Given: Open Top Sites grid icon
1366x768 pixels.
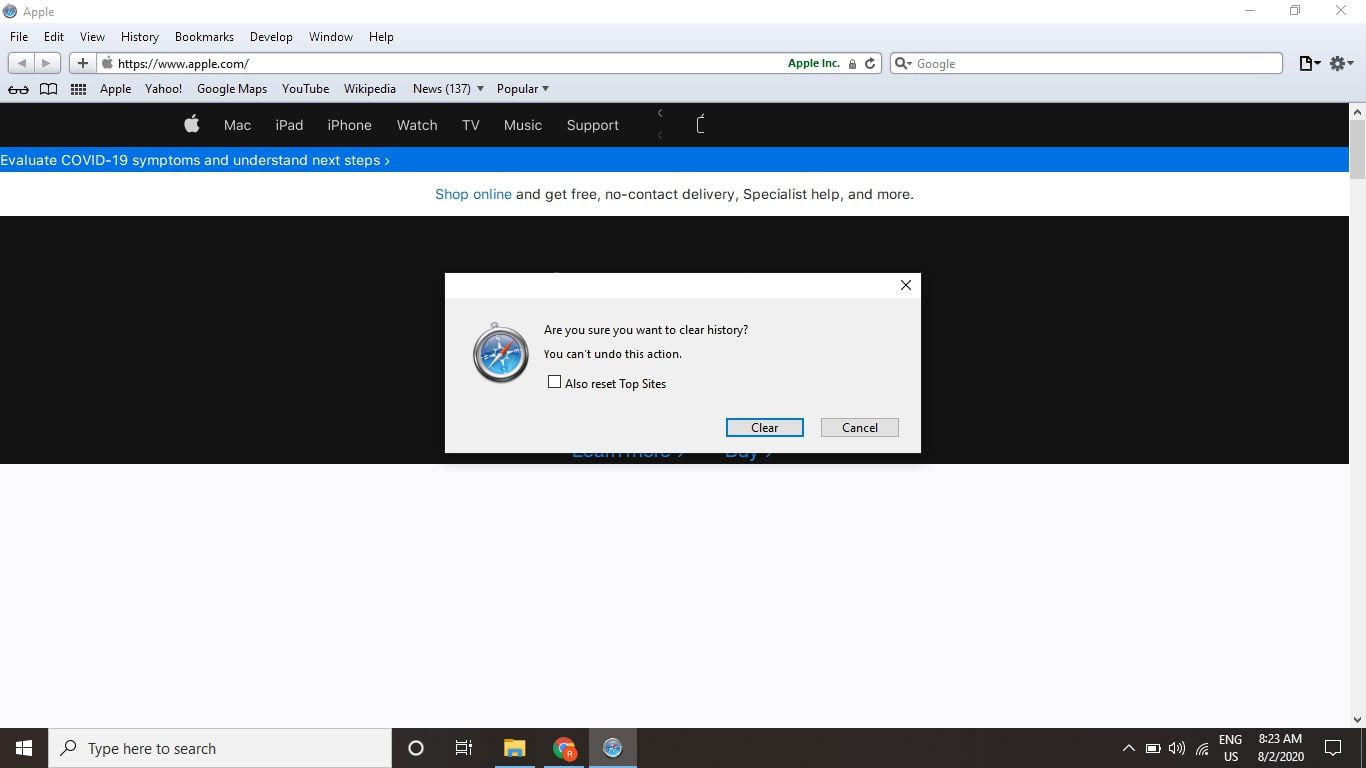Looking at the screenshot, I should 78,89.
